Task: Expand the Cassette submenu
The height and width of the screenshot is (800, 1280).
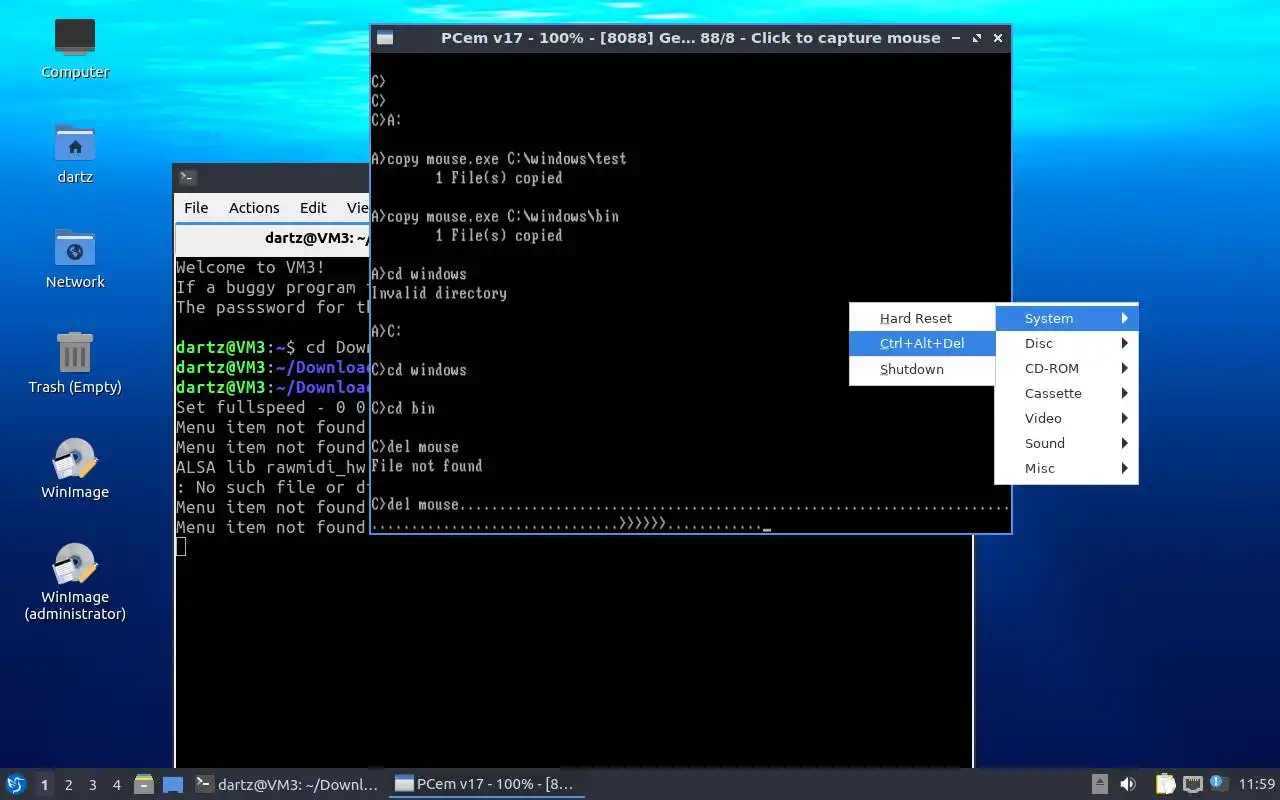Action: coord(1066,393)
